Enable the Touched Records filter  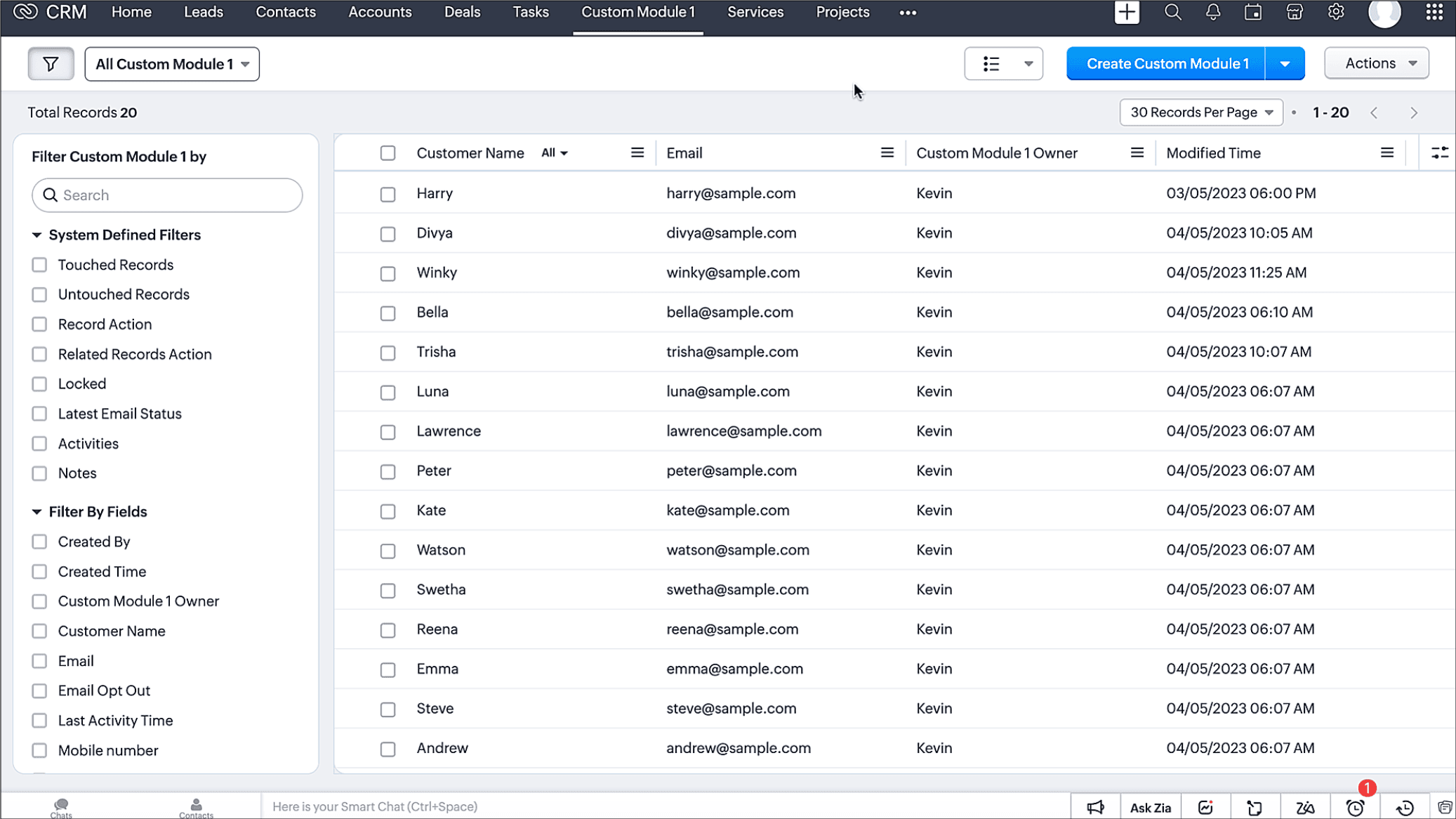[39, 265]
